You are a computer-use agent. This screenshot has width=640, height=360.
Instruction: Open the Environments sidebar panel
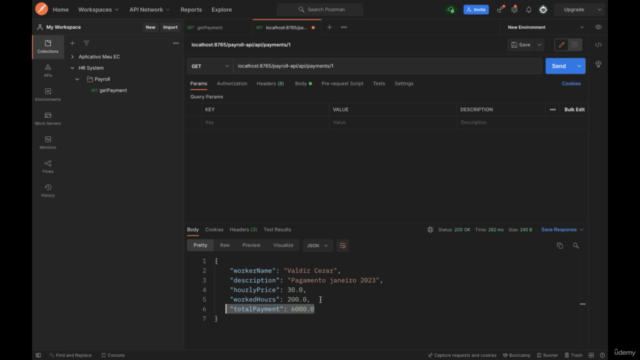48,94
